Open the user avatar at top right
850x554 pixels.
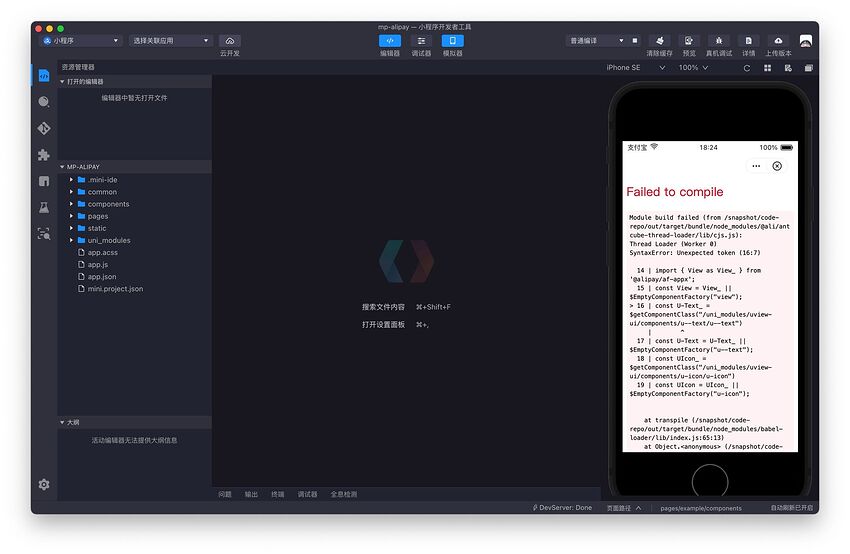tap(806, 41)
